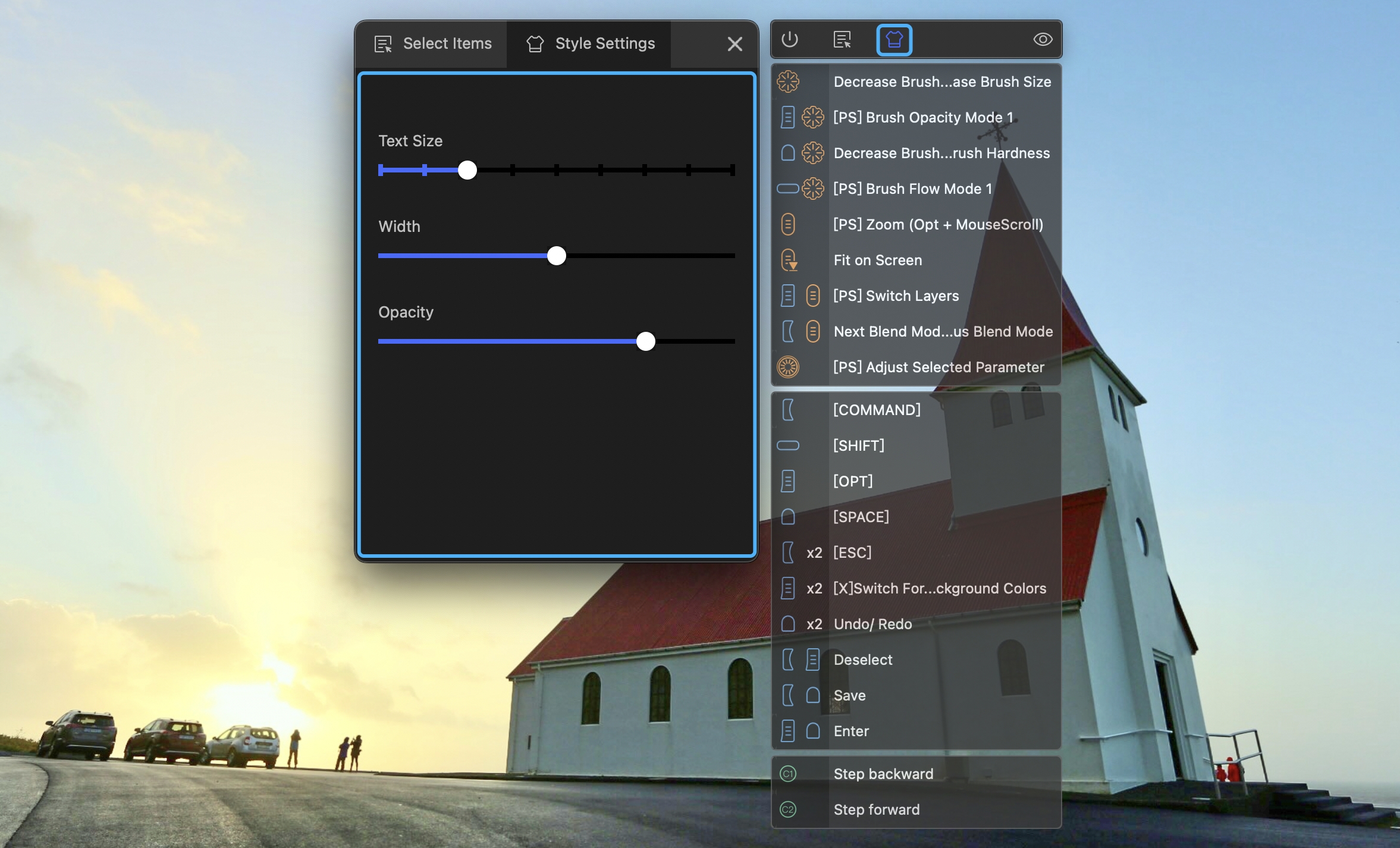Click the wide button icon beside [SHIFT]

pos(788,445)
